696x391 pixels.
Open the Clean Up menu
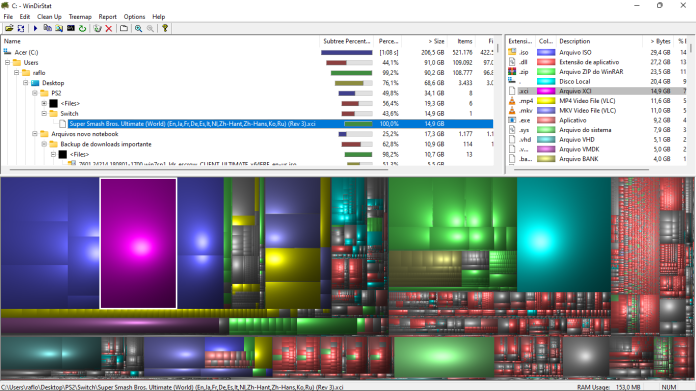coord(49,16)
